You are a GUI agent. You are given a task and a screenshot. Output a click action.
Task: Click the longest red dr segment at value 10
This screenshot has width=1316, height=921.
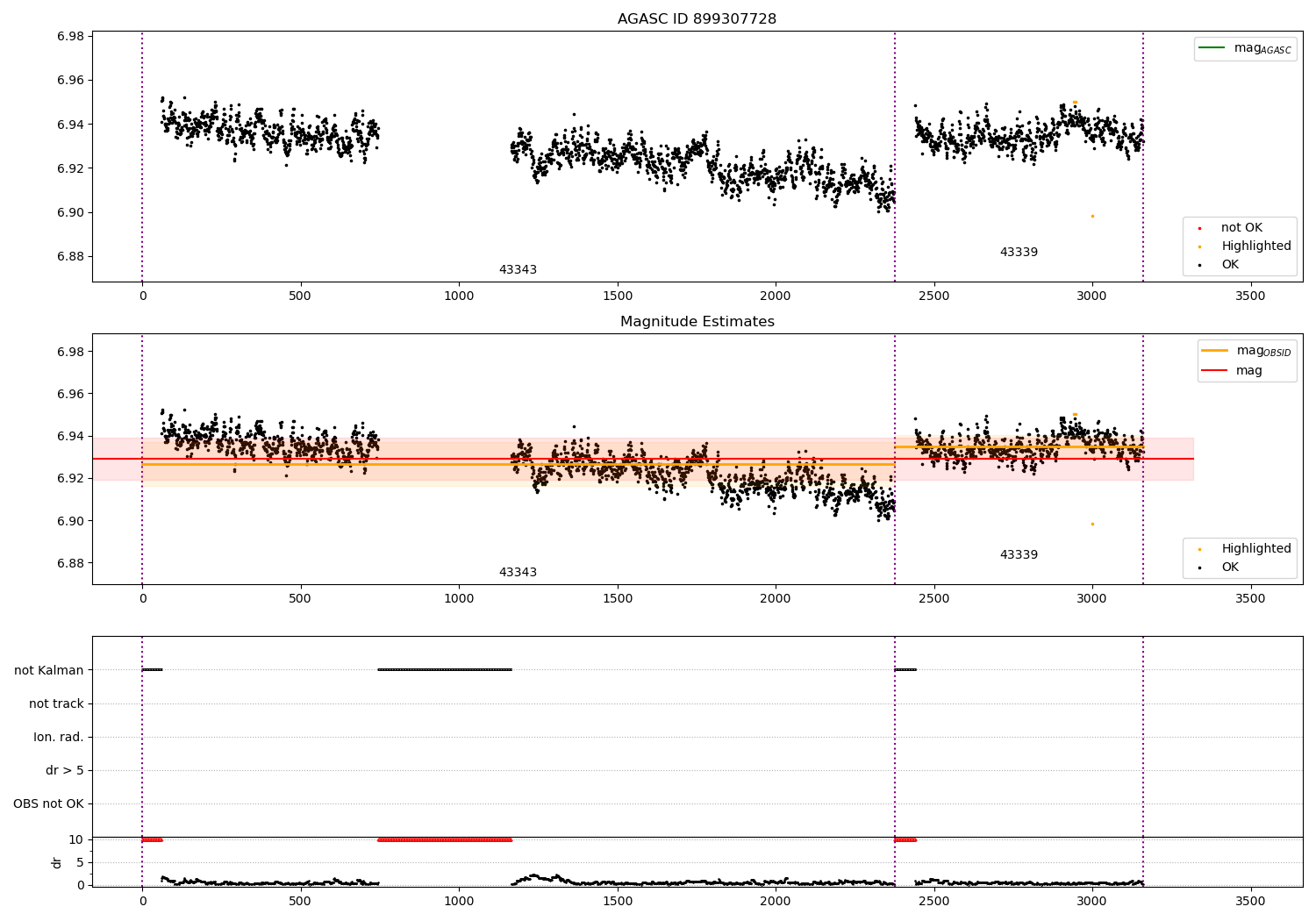pyautogui.click(x=445, y=839)
